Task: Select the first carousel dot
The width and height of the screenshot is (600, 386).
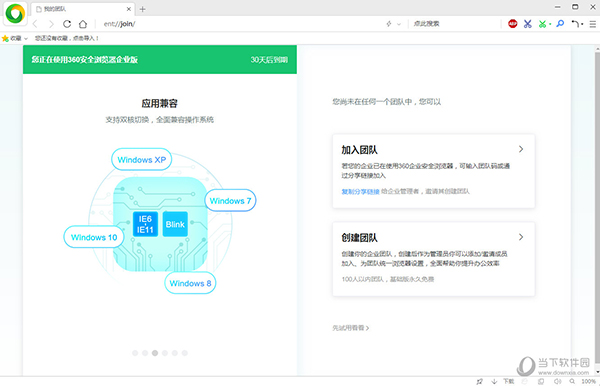Action: 135,353
